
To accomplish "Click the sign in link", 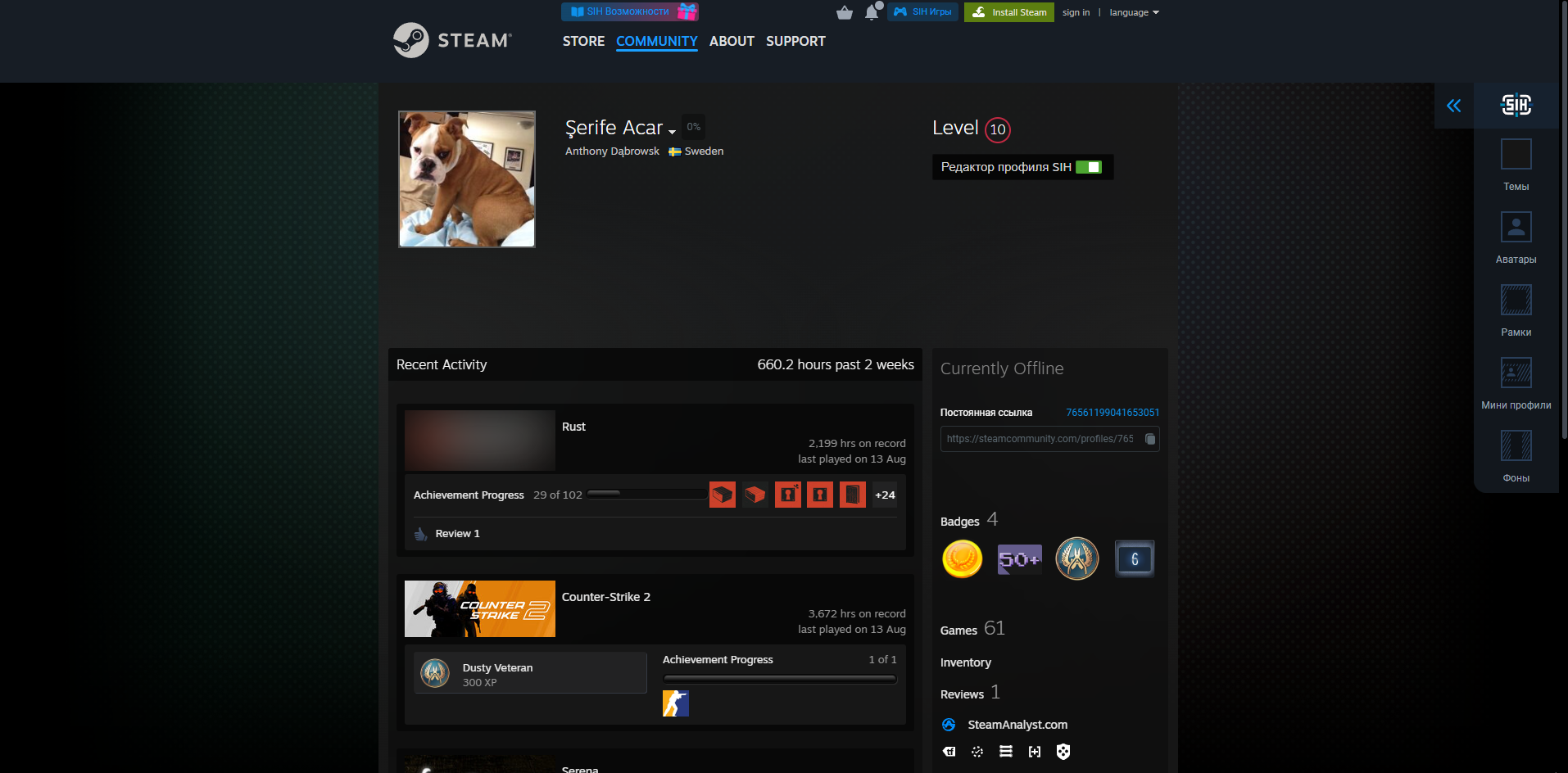I will [x=1076, y=12].
